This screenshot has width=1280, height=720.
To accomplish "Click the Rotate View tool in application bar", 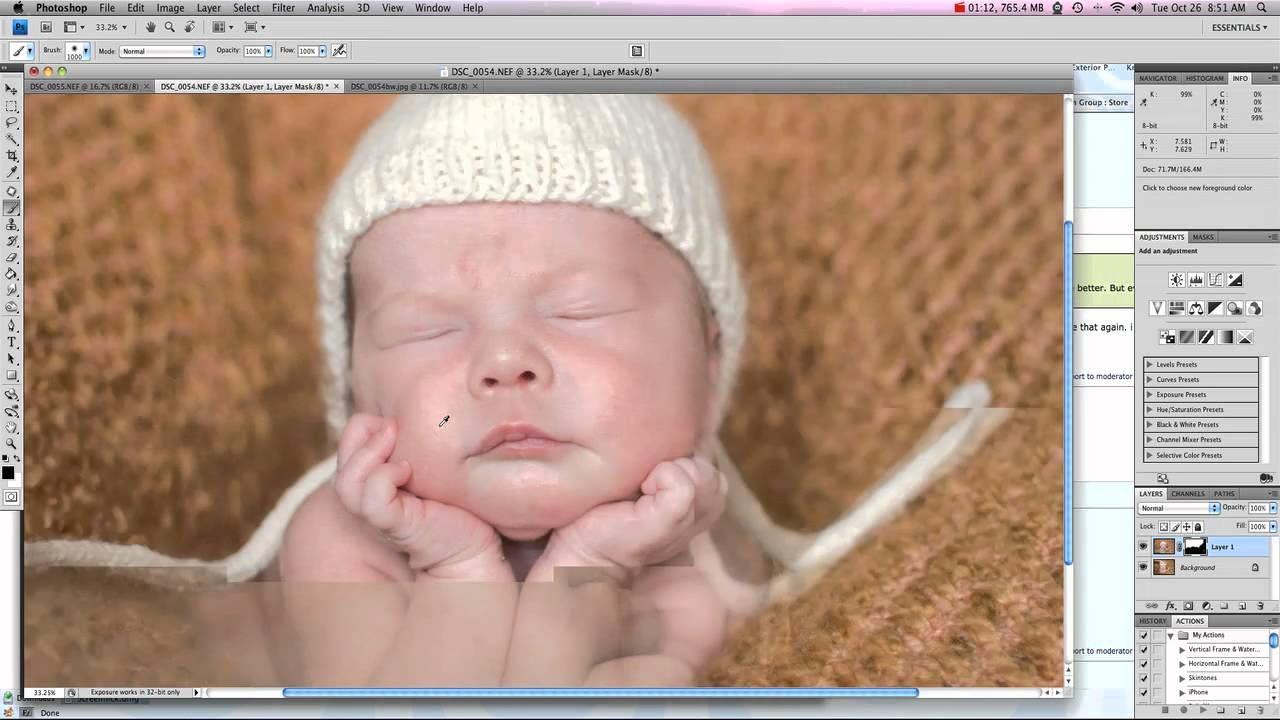I will 189,27.
